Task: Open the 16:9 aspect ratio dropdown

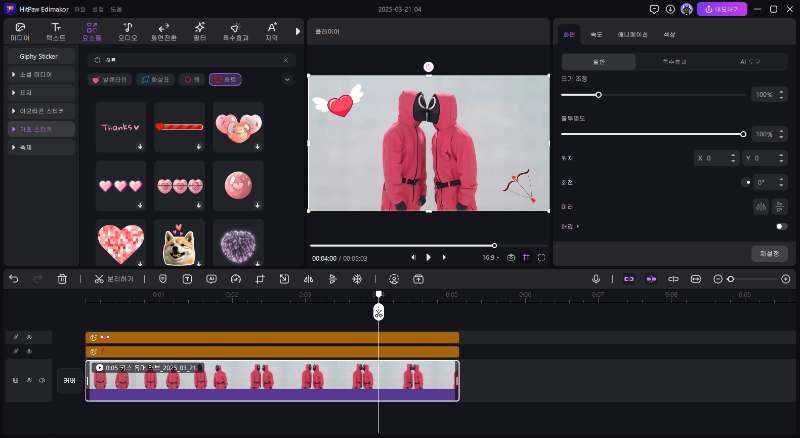Action: point(491,257)
